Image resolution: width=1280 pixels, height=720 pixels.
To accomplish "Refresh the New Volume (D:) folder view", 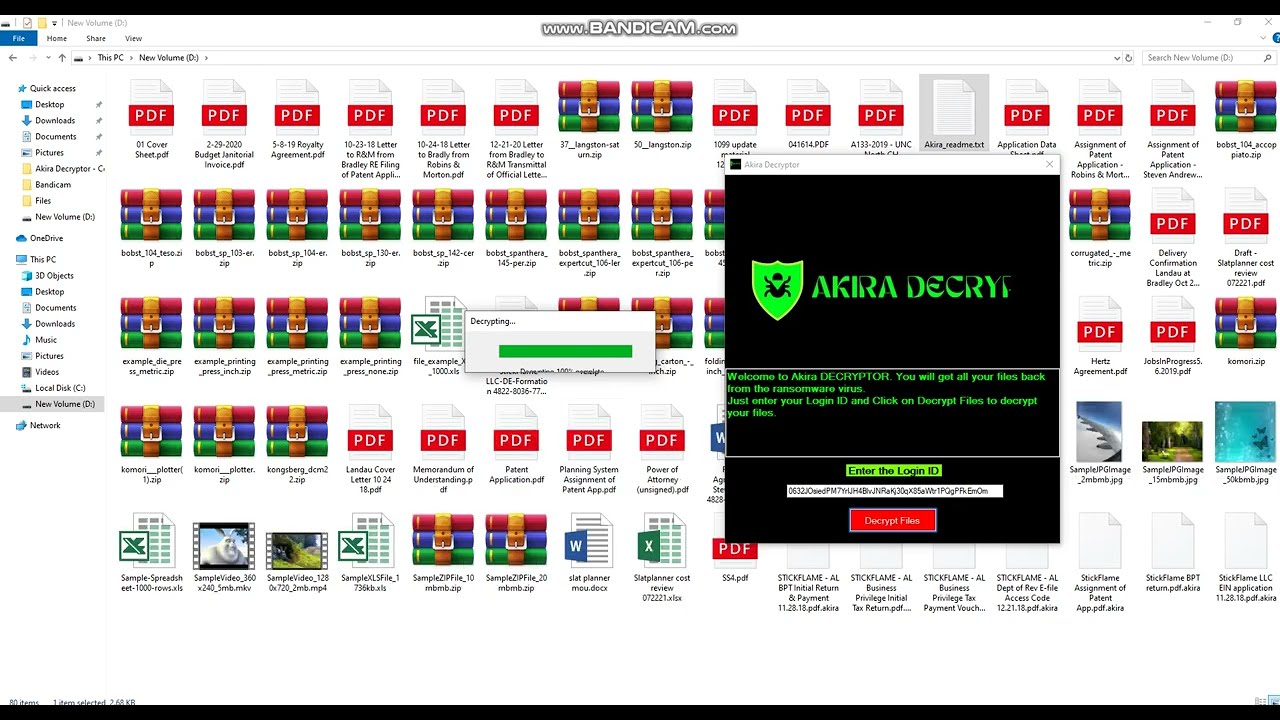I will 1130,58.
